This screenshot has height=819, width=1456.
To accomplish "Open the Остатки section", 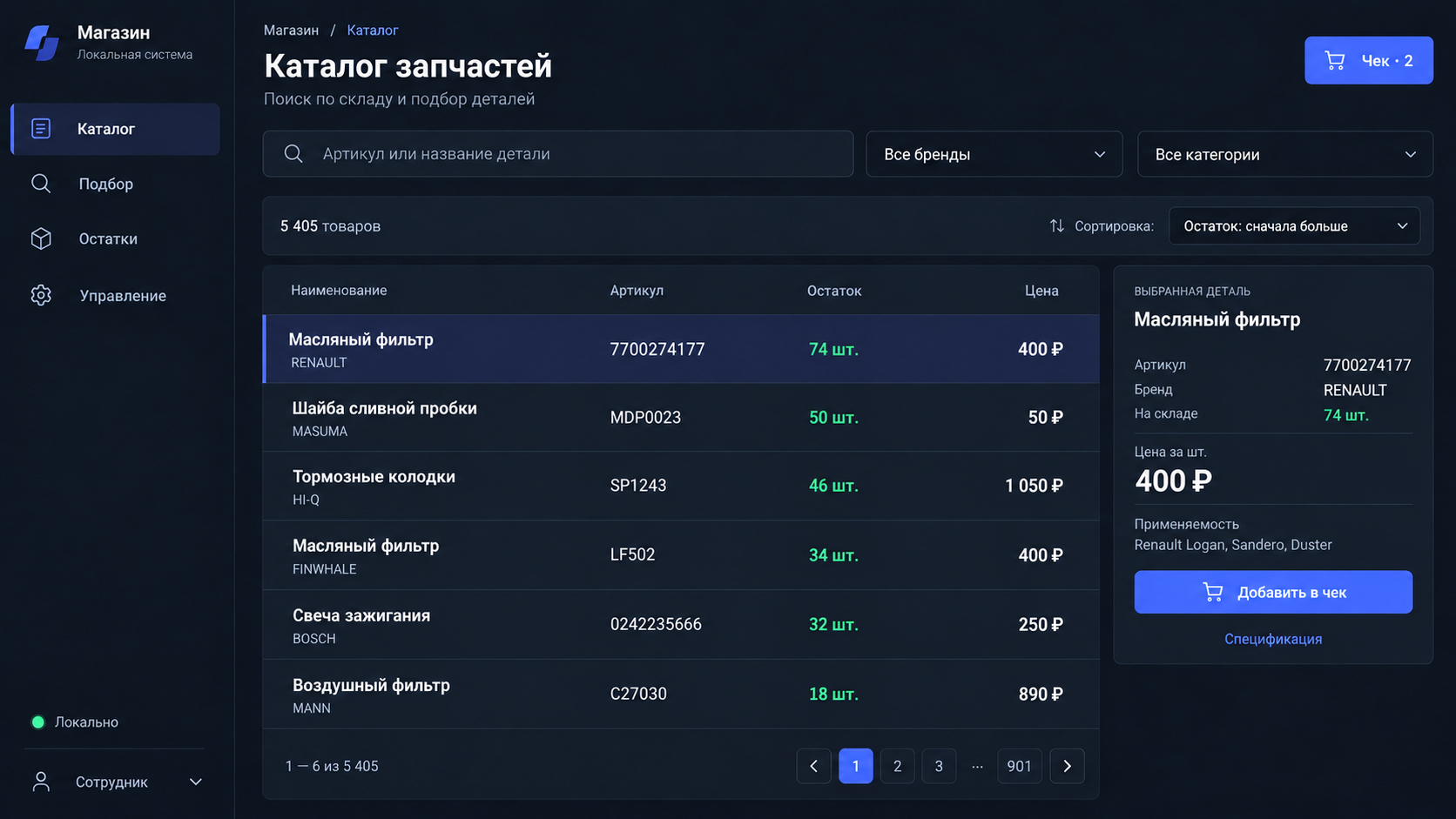I will tap(115, 238).
